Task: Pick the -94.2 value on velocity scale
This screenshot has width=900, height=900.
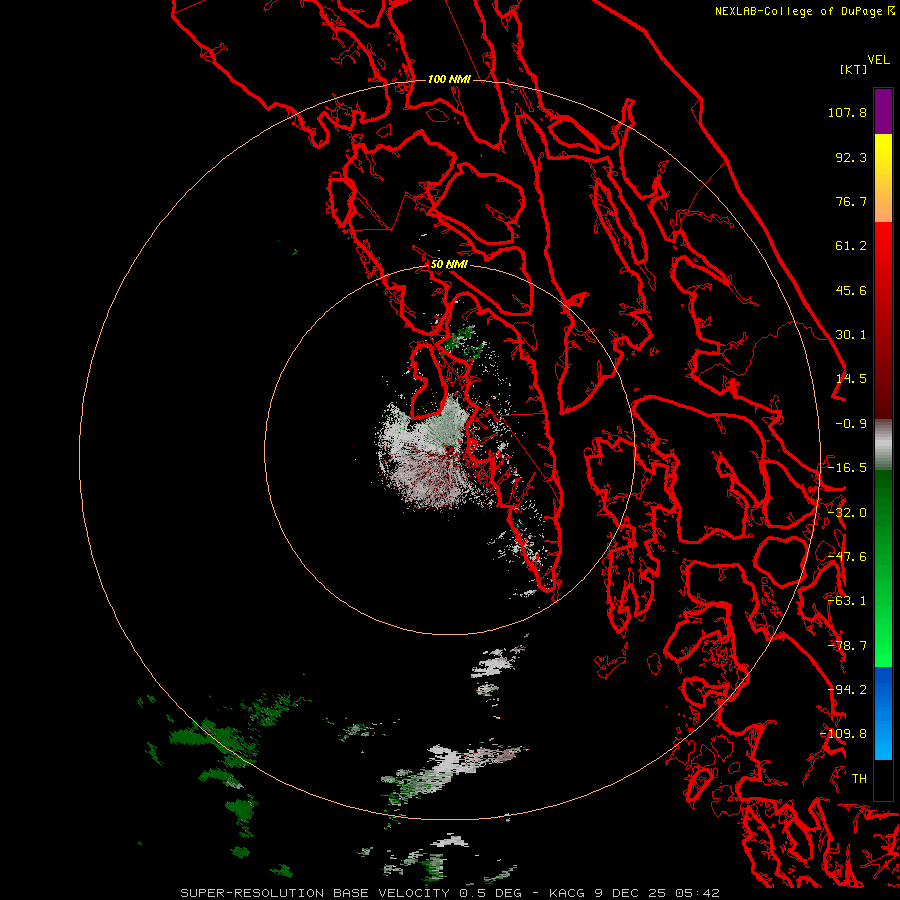Action: [847, 690]
